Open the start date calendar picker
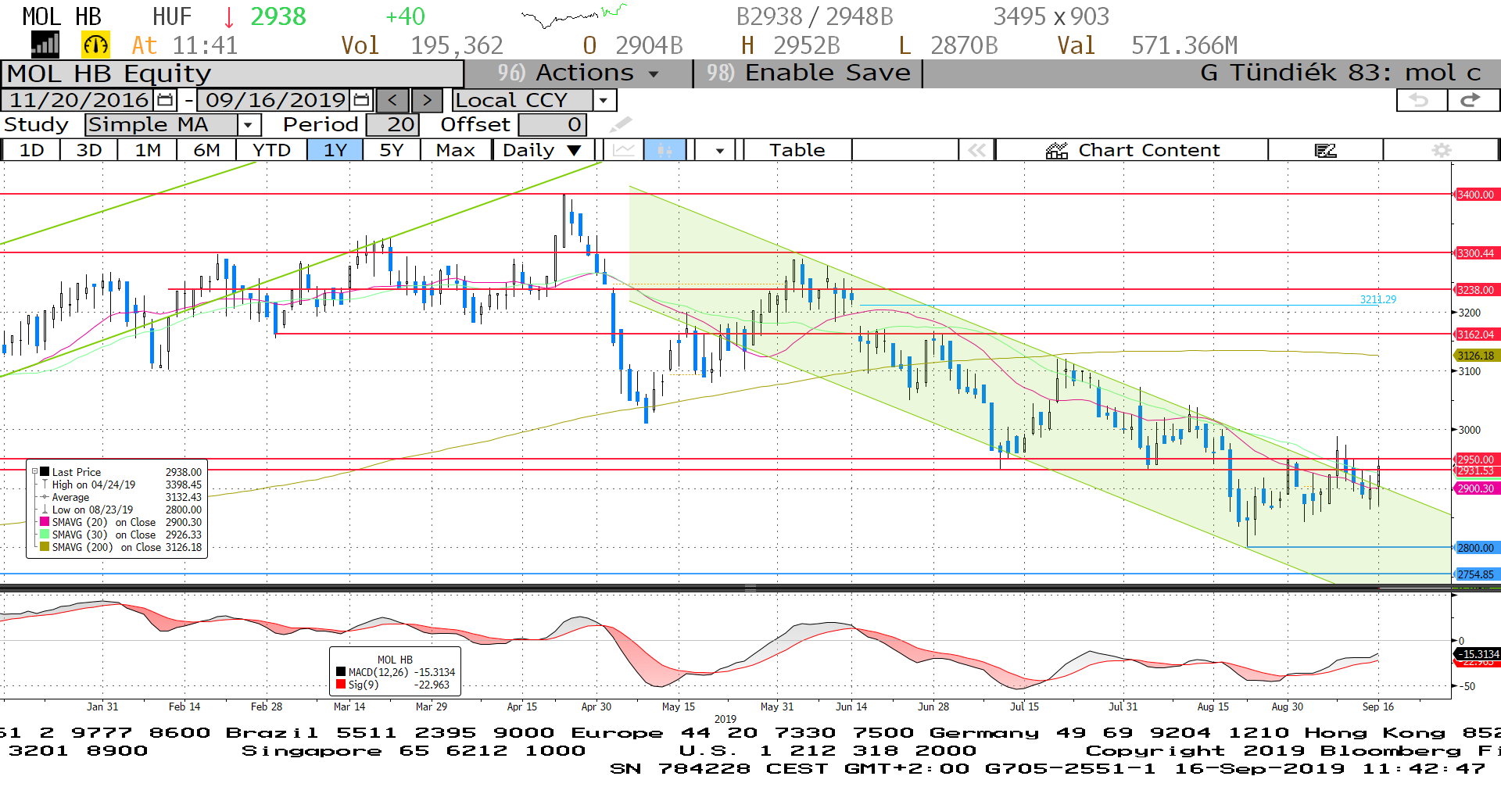 [165, 100]
